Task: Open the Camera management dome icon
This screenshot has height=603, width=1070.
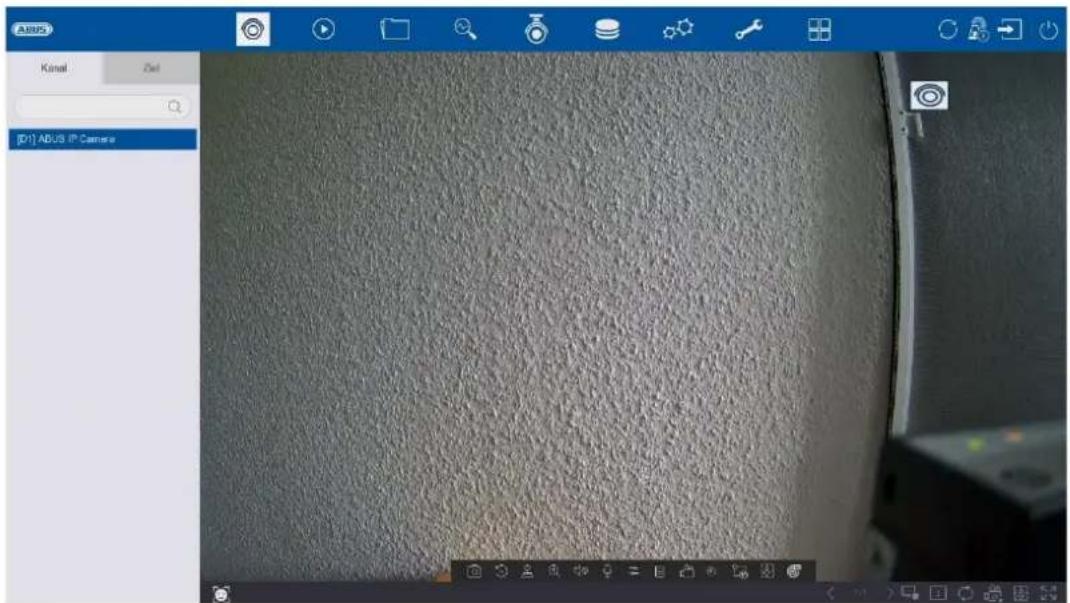Action: coord(536,29)
